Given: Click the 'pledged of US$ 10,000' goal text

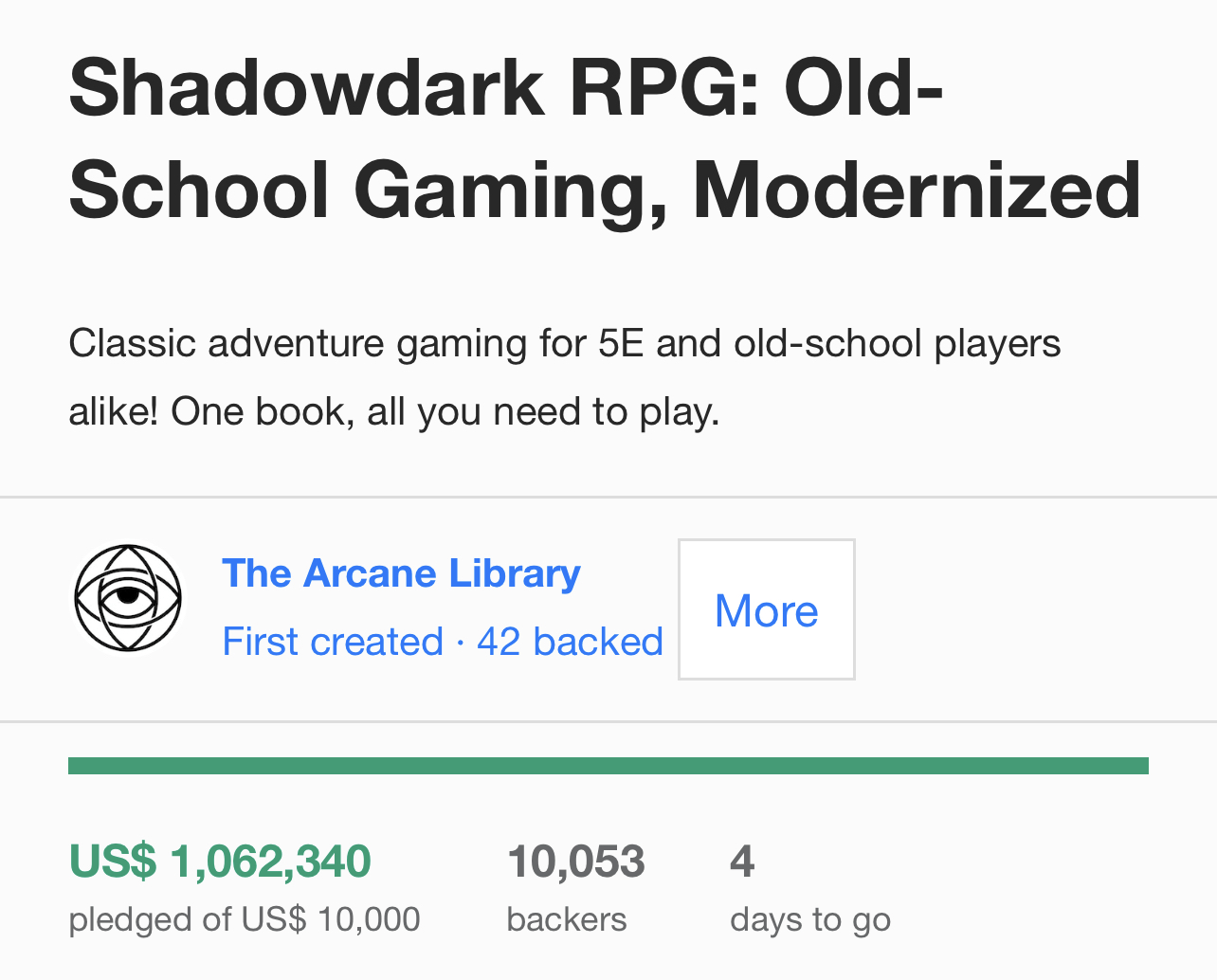Looking at the screenshot, I should pyautogui.click(x=245, y=919).
